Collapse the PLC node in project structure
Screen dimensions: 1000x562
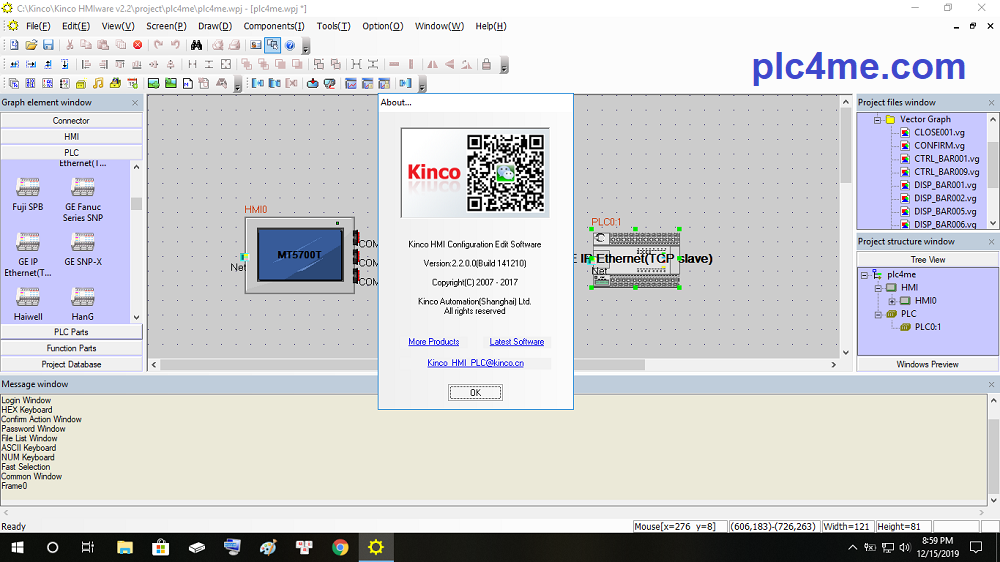tap(877, 313)
